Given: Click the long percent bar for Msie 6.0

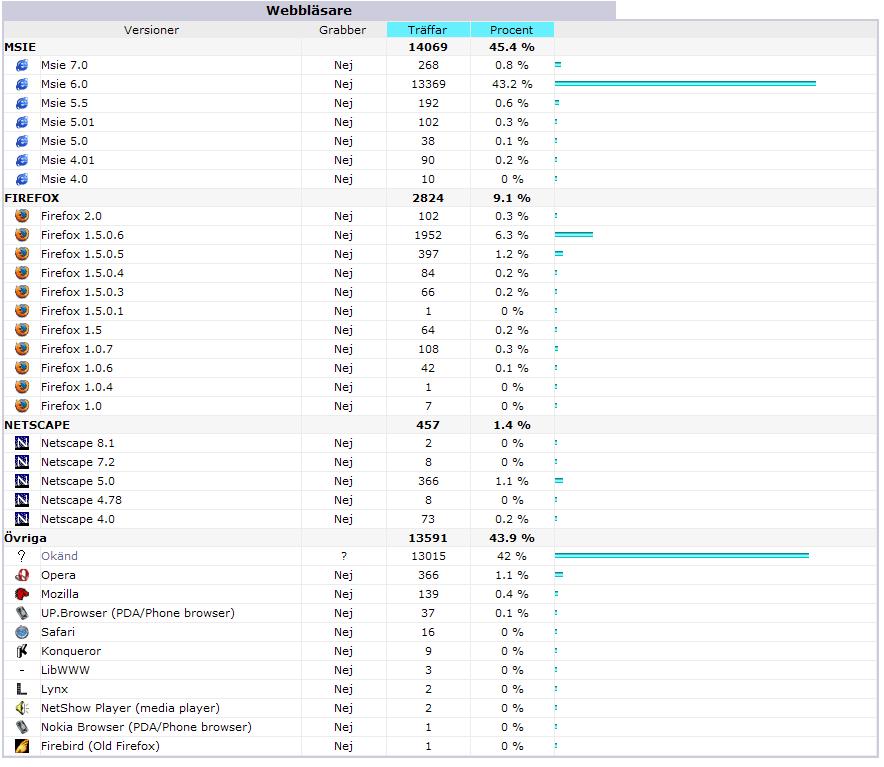Looking at the screenshot, I should click(x=685, y=83).
